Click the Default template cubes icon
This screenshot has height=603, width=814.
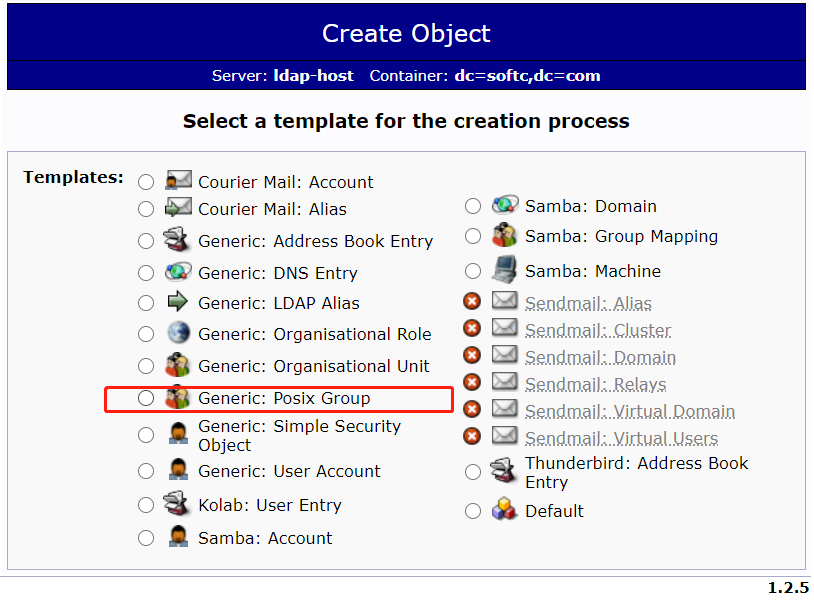(504, 509)
